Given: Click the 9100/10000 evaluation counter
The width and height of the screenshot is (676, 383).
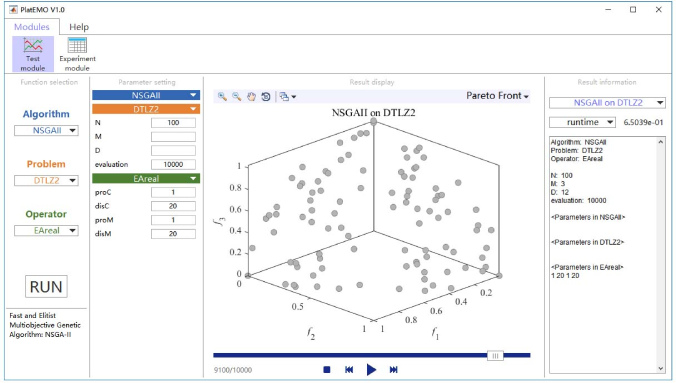Looking at the screenshot, I should (233, 370).
